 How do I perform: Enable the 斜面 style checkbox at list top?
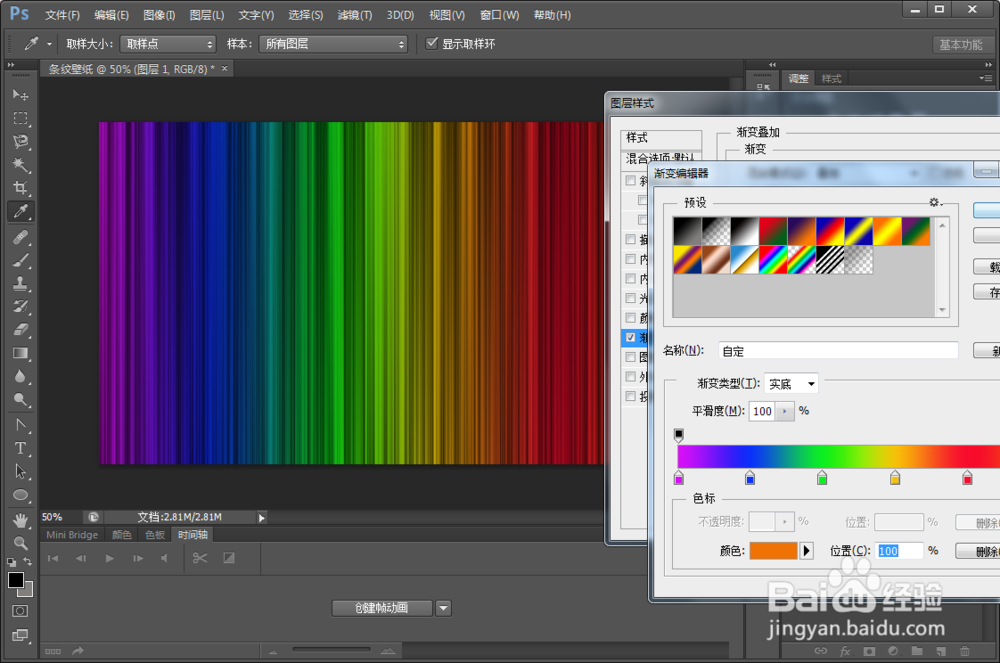tap(631, 180)
